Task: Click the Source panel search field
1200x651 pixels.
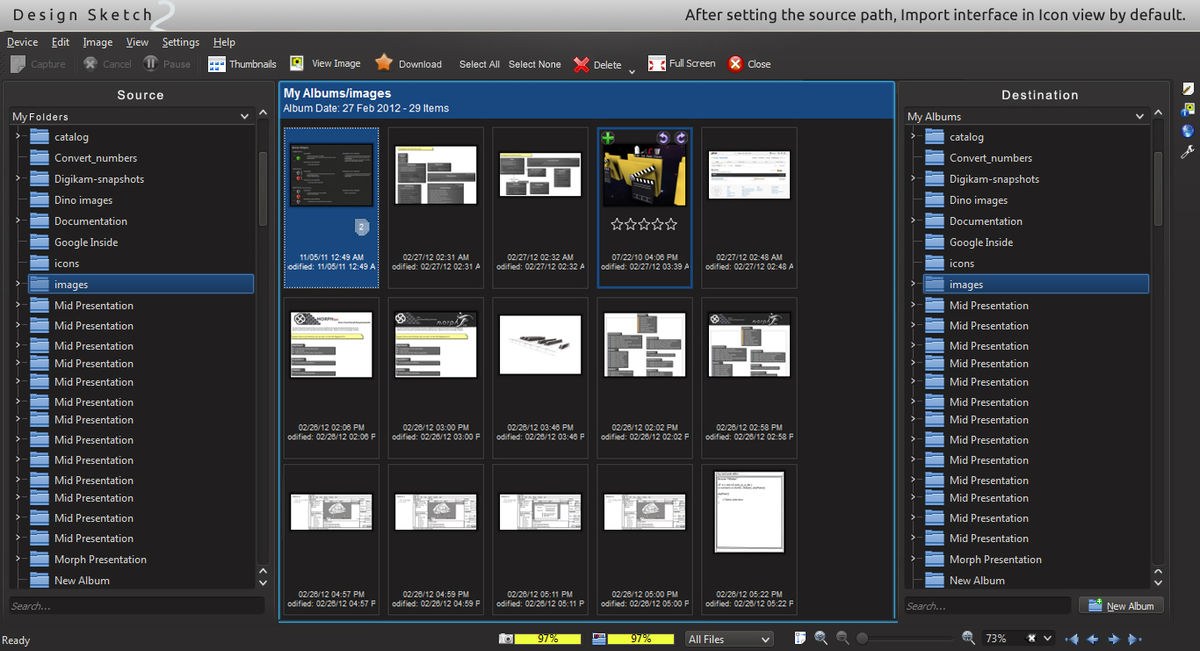Action: [x=136, y=606]
